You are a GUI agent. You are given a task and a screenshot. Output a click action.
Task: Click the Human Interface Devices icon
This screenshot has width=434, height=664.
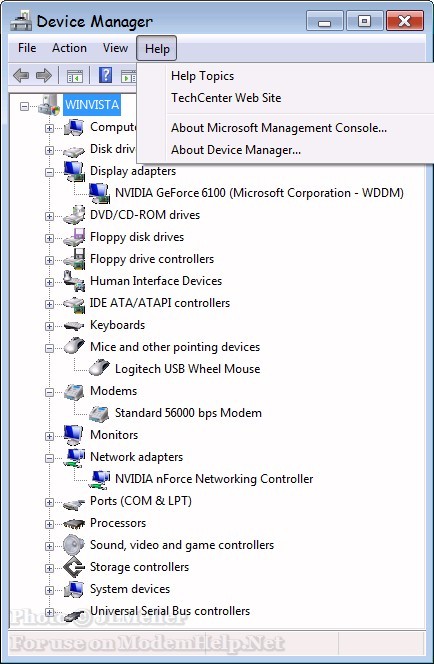click(x=74, y=281)
